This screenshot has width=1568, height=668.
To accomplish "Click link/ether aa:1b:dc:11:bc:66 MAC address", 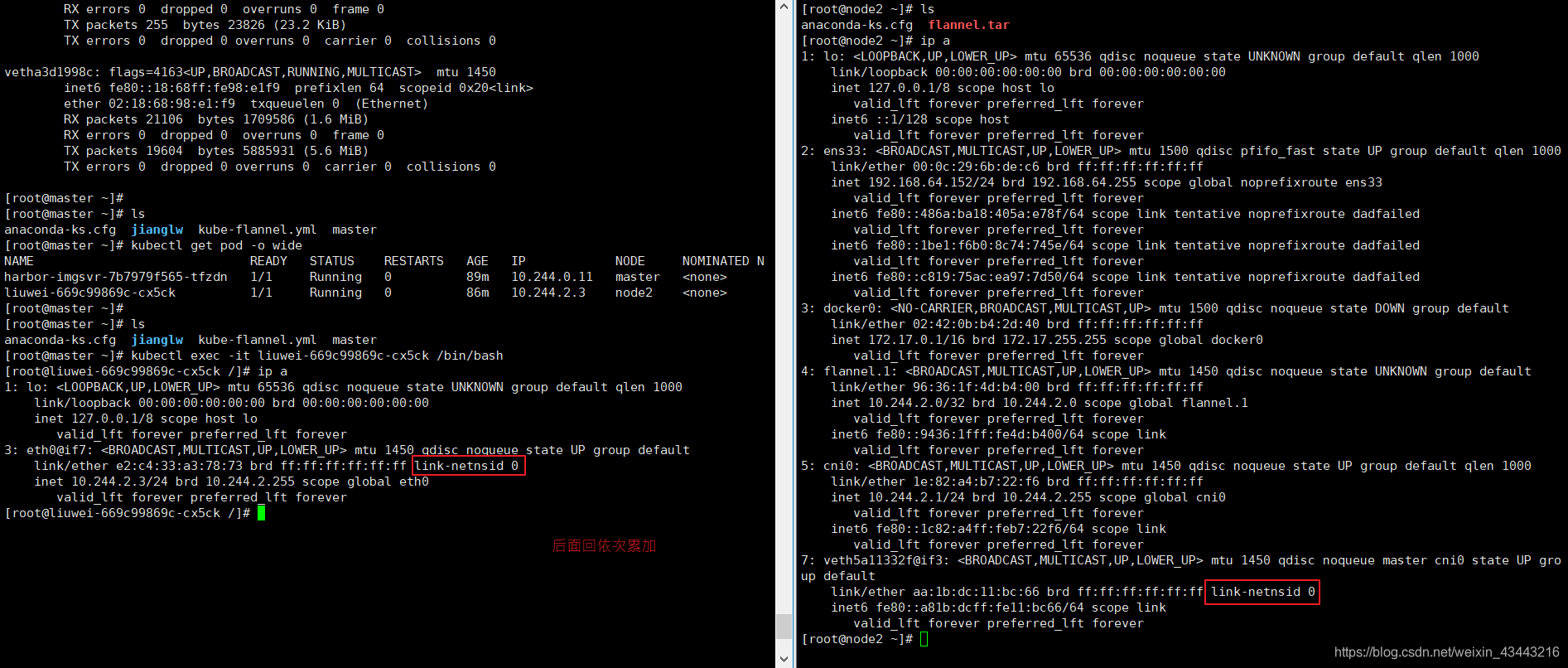I will 934,592.
